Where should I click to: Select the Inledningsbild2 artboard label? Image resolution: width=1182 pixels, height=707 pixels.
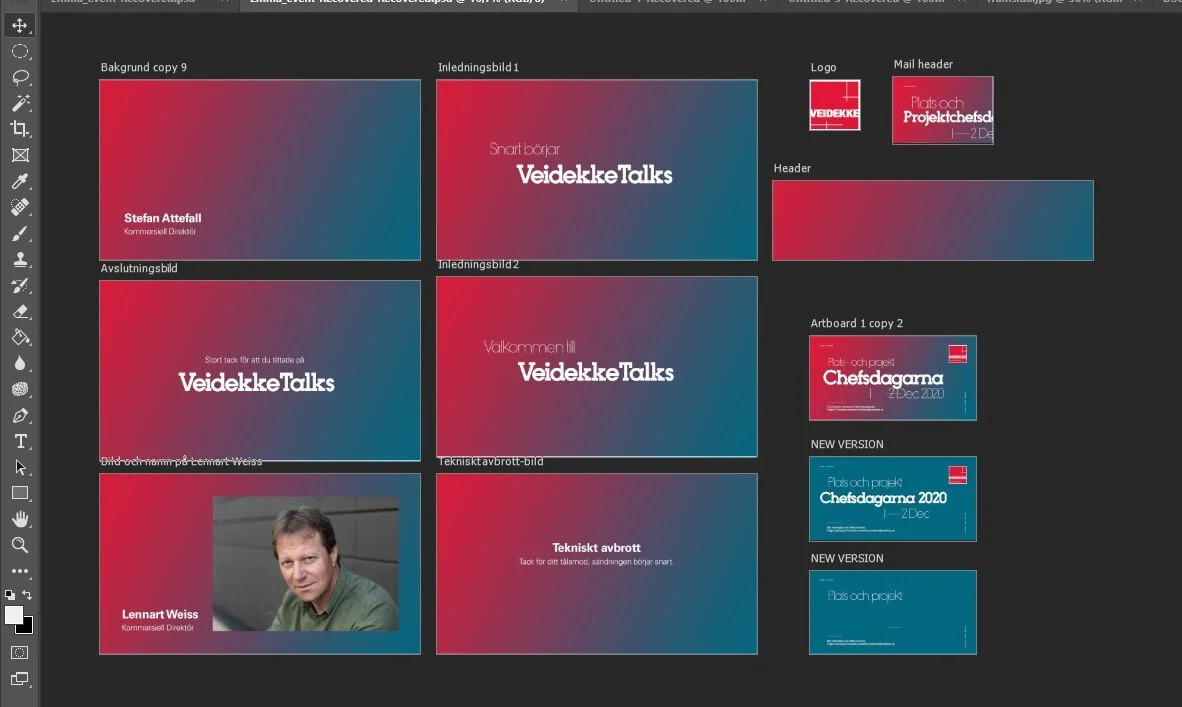(x=478, y=265)
